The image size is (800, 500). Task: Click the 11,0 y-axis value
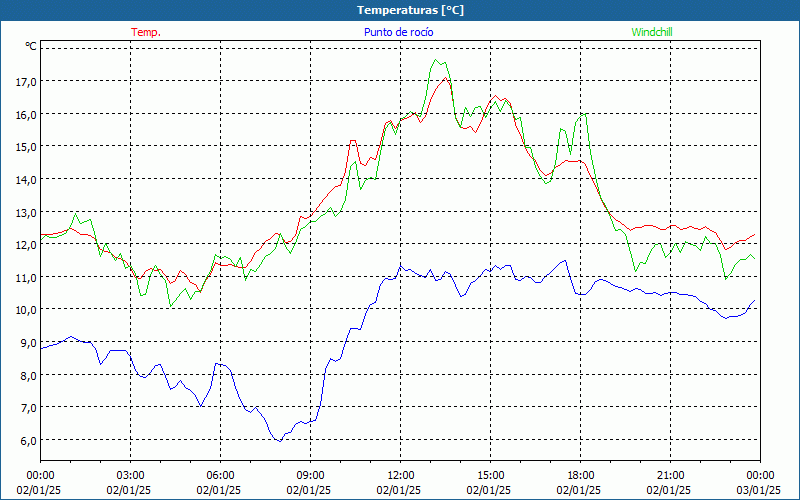click(x=26, y=278)
